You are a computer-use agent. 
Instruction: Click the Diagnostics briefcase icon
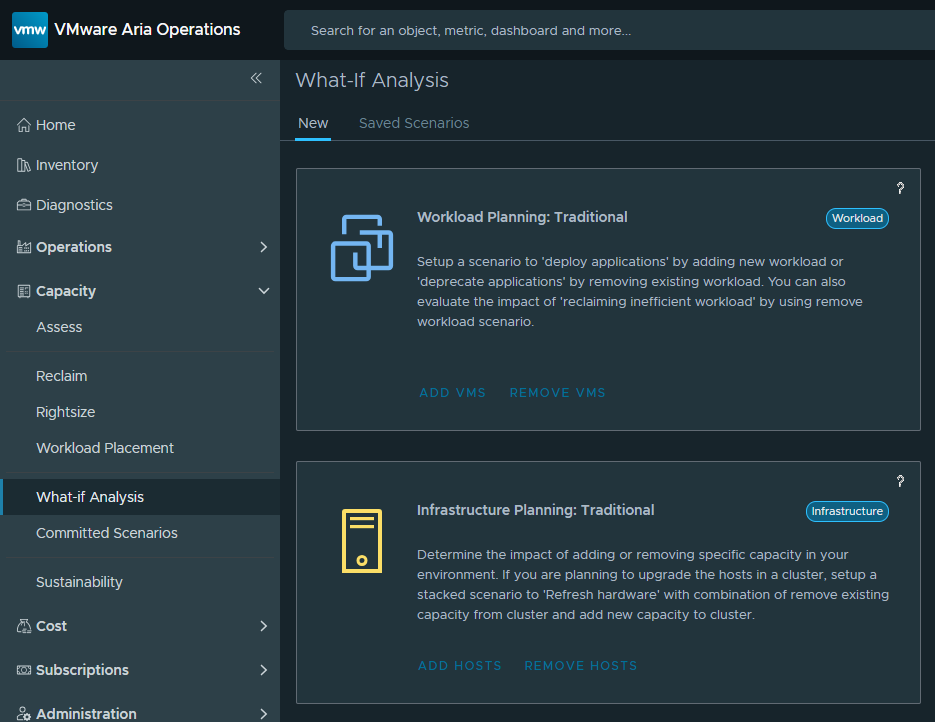(24, 205)
